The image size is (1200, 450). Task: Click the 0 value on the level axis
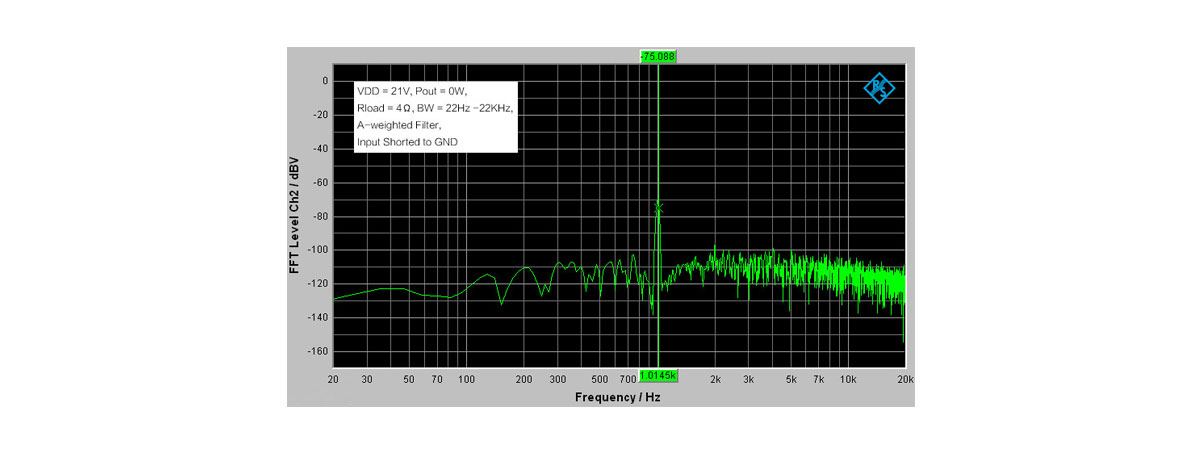click(325, 81)
